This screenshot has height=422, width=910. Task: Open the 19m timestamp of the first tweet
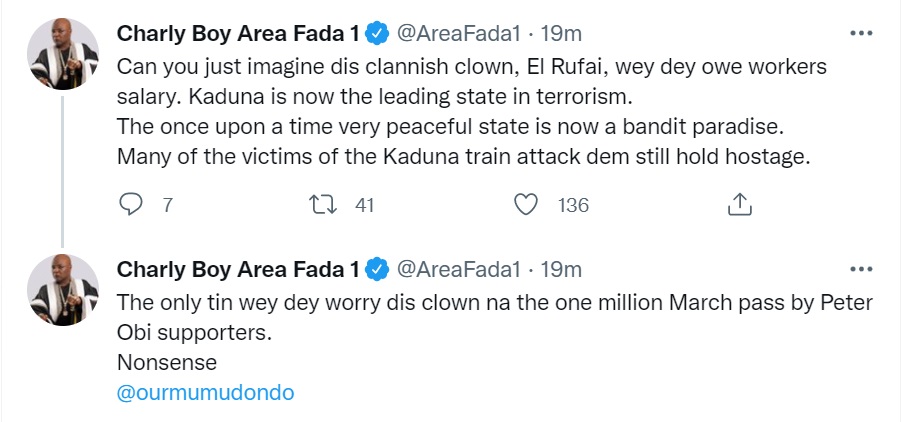560,34
